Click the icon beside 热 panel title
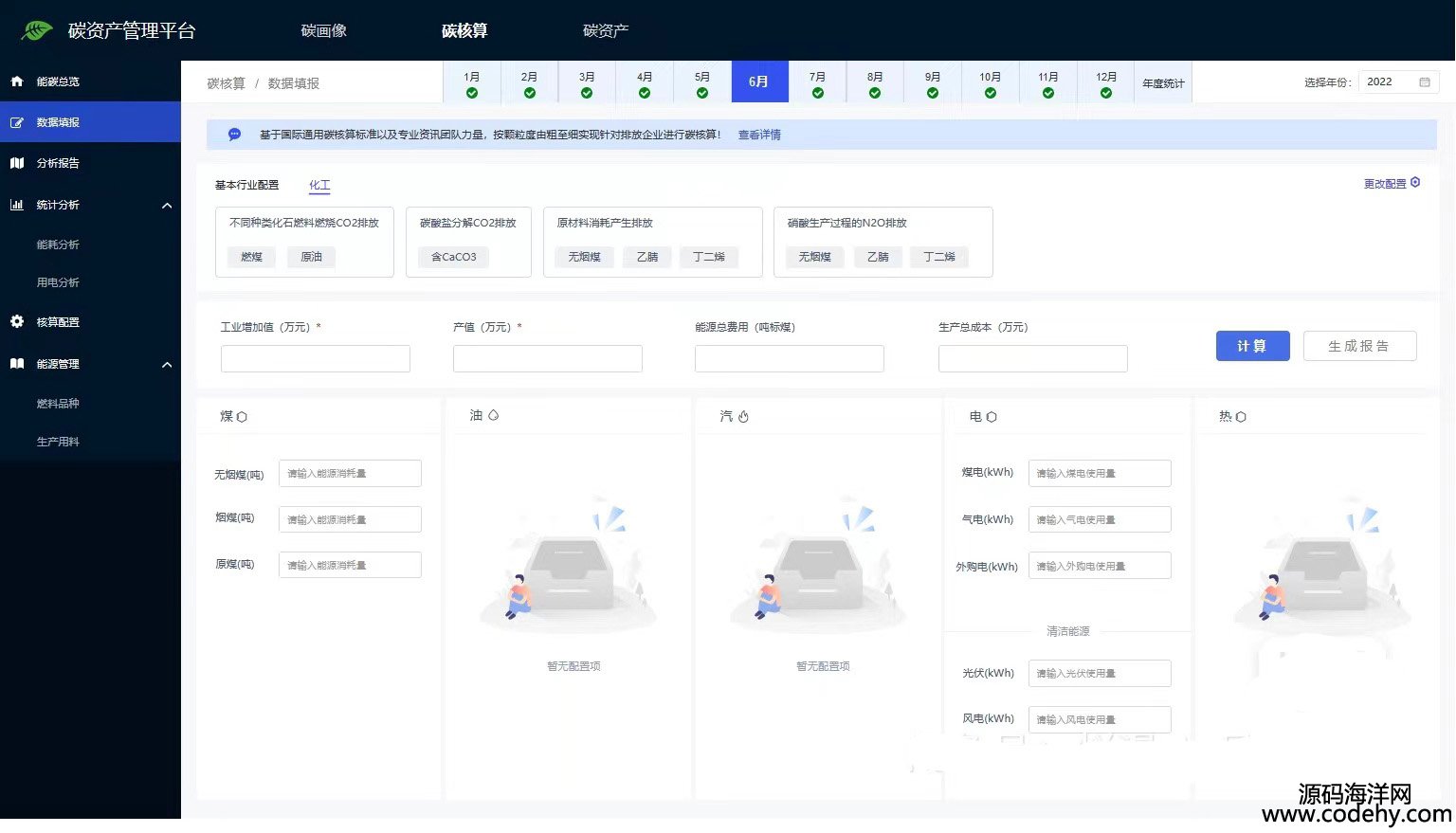This screenshot has width=1456, height=833. point(1241,417)
